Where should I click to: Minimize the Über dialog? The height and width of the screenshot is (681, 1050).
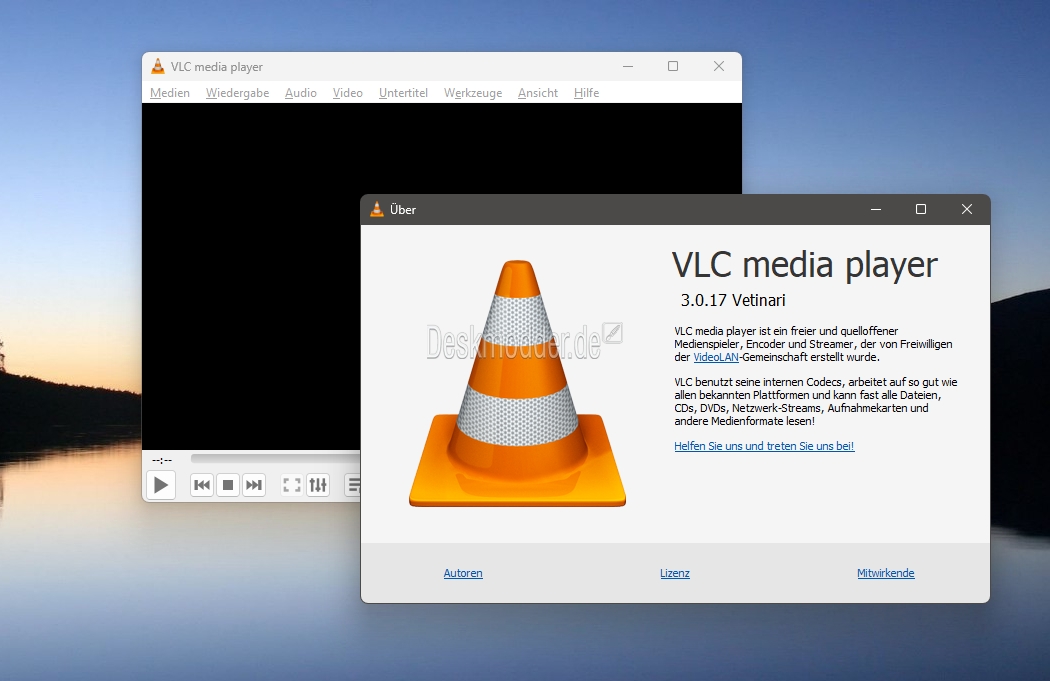click(x=876, y=209)
